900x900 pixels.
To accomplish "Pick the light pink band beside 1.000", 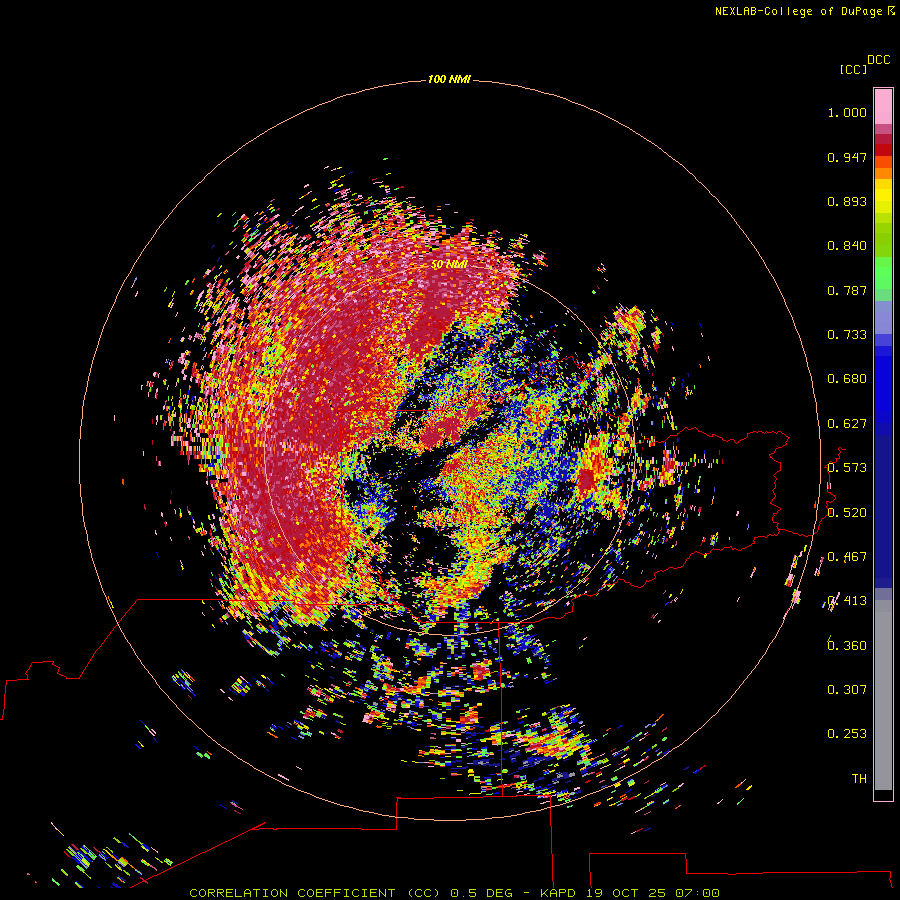I will pyautogui.click(x=883, y=107).
